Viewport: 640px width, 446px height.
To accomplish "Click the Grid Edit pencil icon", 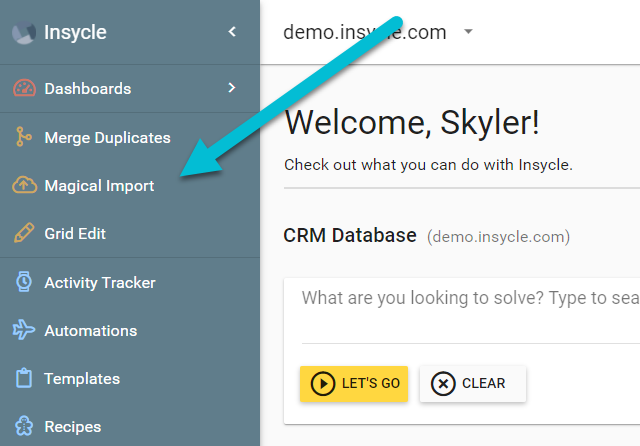I will point(24,233).
